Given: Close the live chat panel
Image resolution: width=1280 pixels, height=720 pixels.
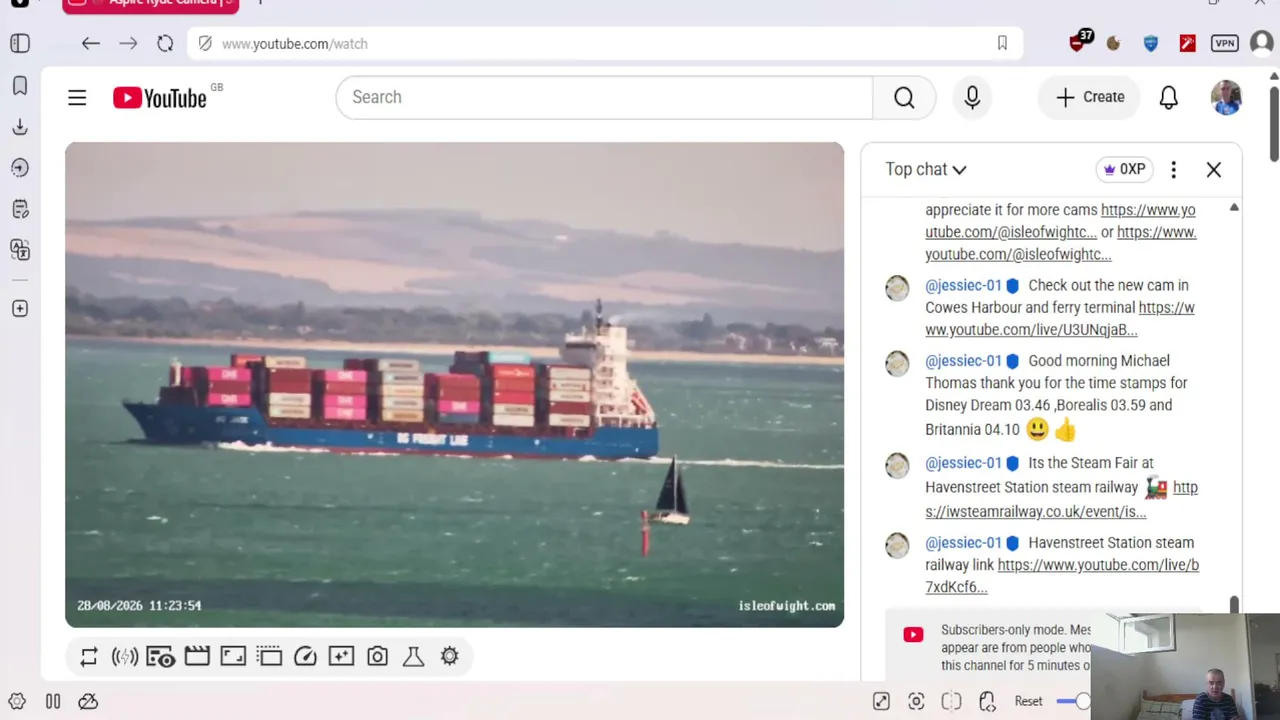Looking at the screenshot, I should pyautogui.click(x=1213, y=170).
